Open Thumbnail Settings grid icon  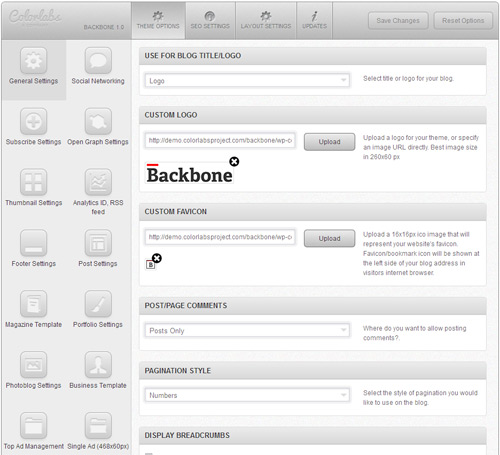click(33, 182)
